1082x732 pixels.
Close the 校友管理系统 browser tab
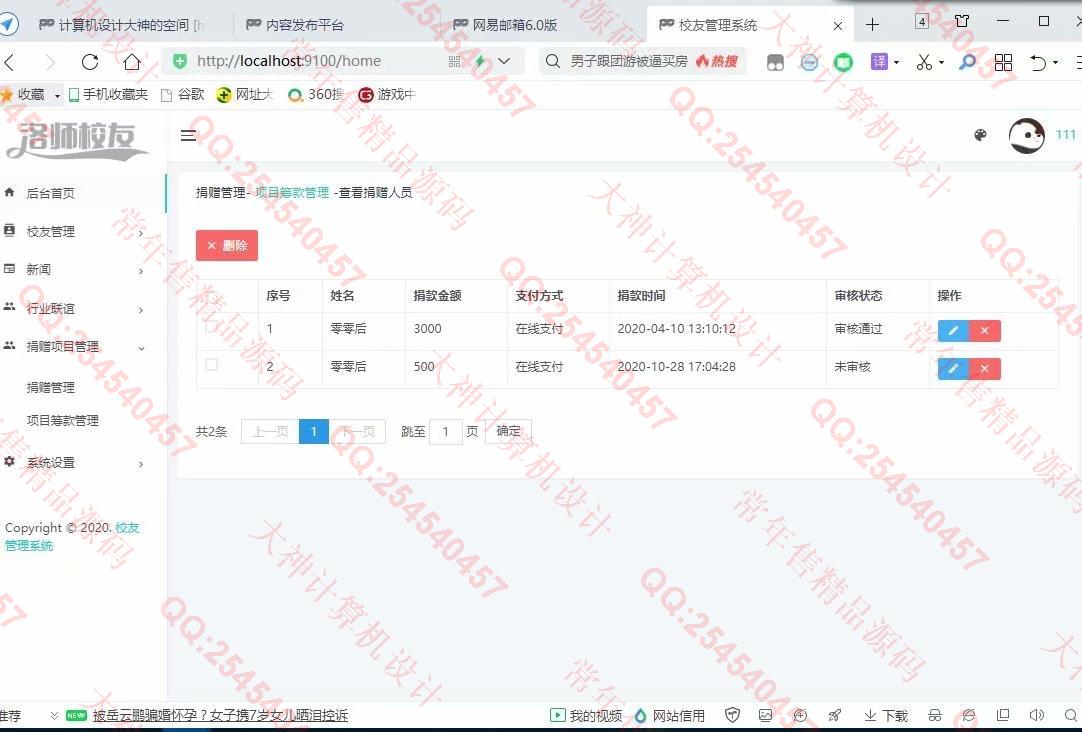(x=838, y=26)
